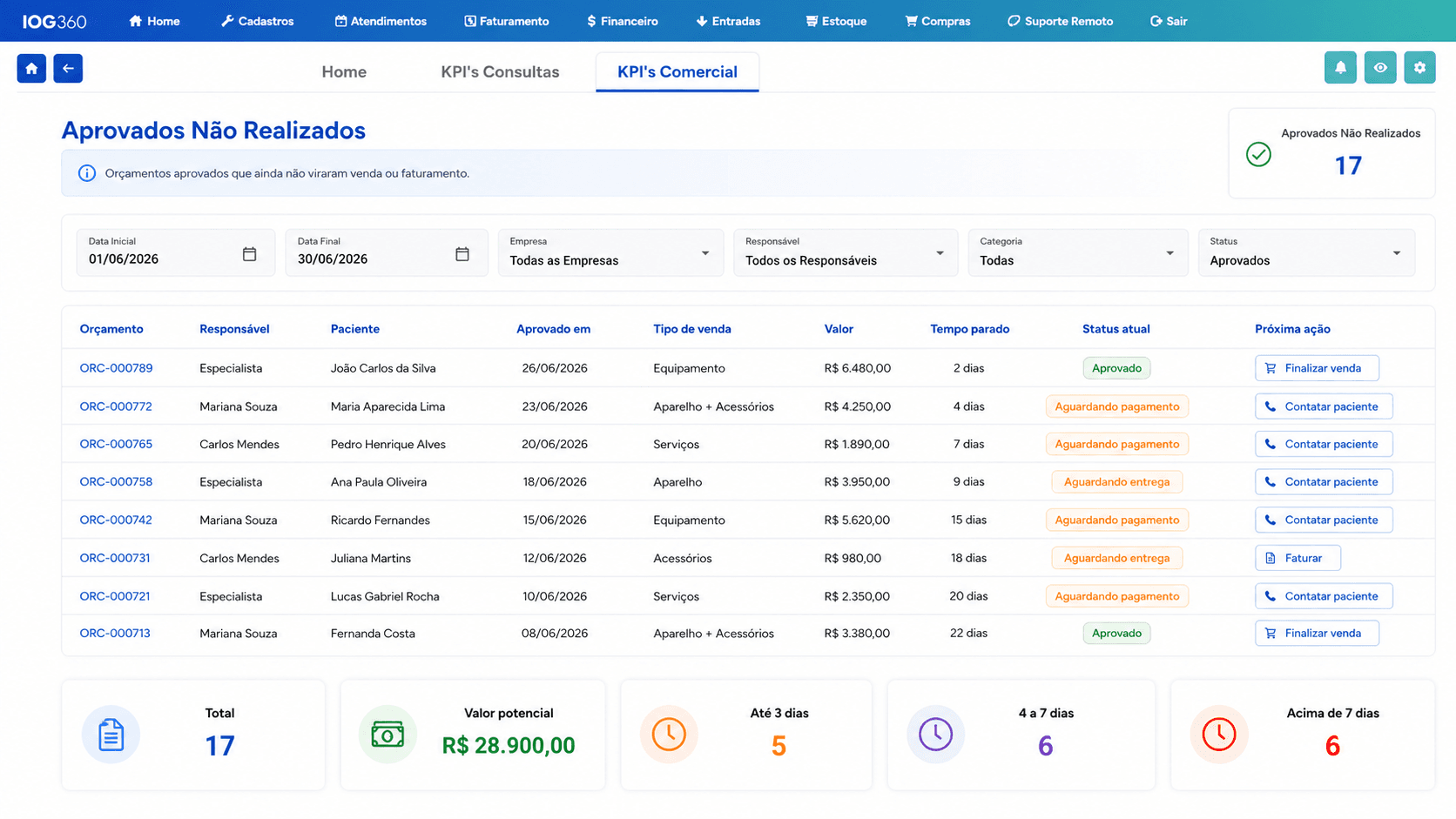The height and width of the screenshot is (819, 1456).
Task: Expand the Empresa dropdown
Action: [x=610, y=252]
